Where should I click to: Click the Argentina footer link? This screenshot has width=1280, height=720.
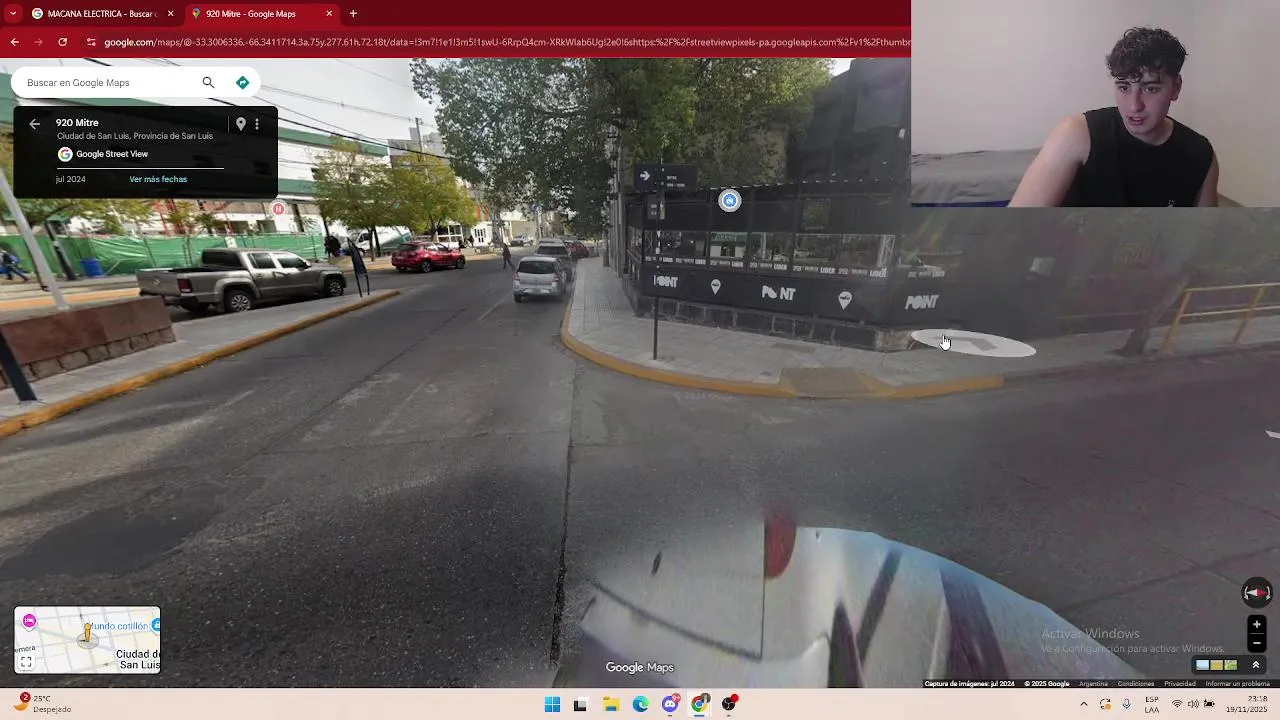click(1093, 684)
